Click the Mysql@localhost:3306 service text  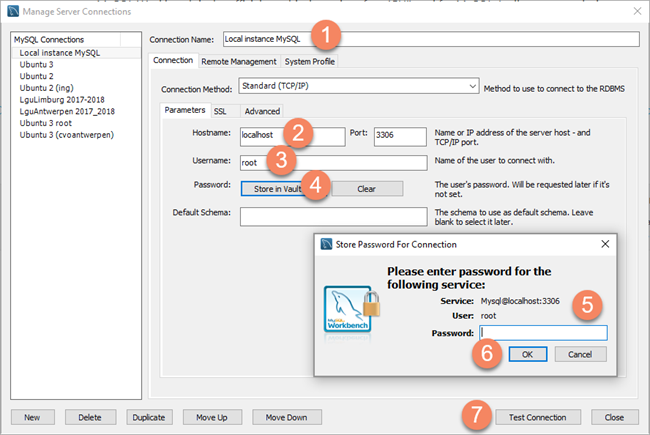point(520,301)
